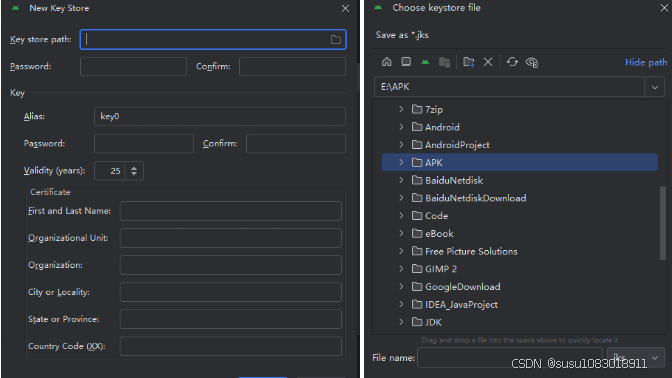Click the delete X icon in toolbar
672x378 pixels.
(488, 62)
